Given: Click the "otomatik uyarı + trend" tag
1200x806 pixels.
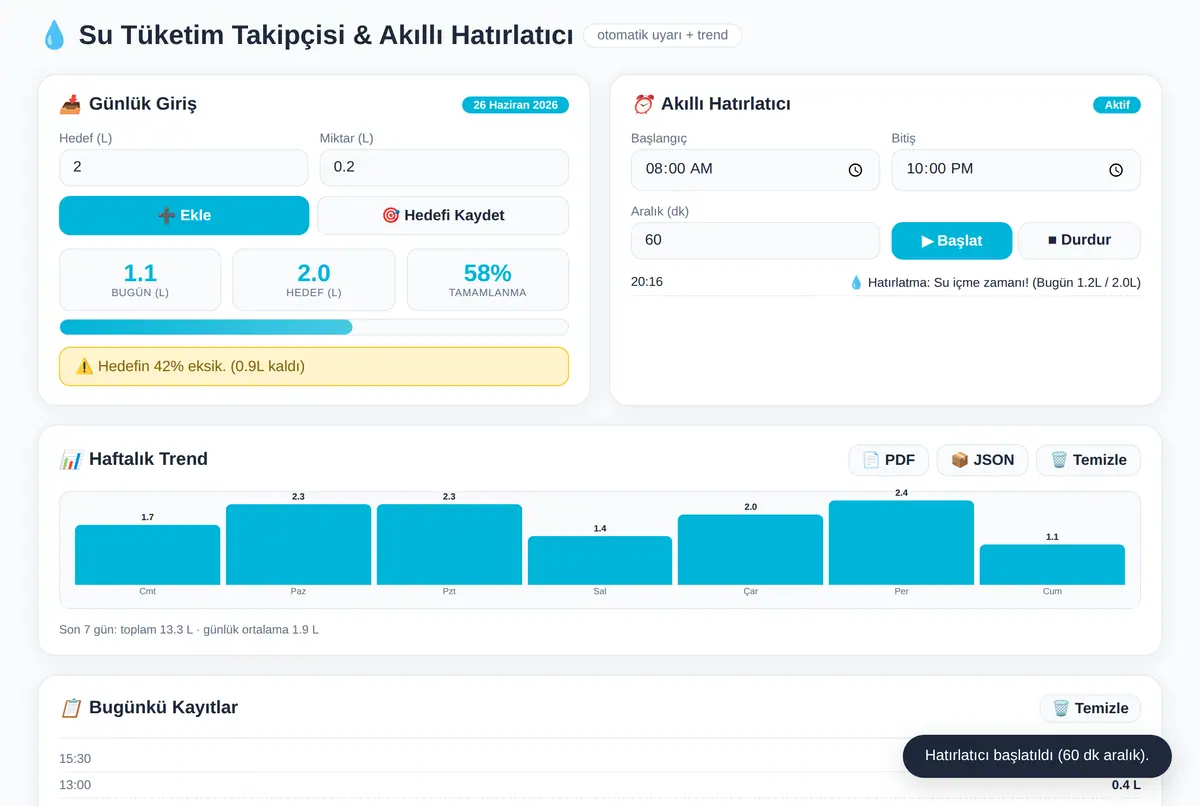Looking at the screenshot, I should 662,36.
